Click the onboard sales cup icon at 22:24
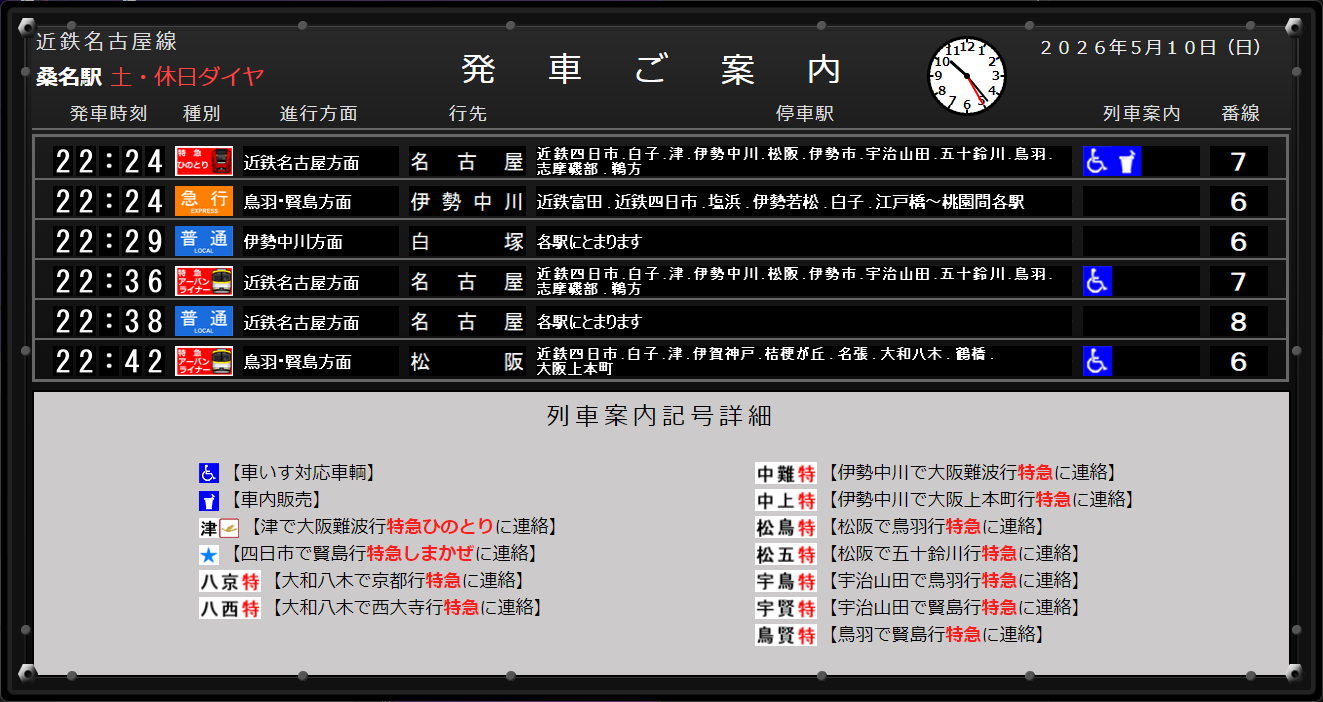Screen dimensions: 1323x702 (1128, 161)
